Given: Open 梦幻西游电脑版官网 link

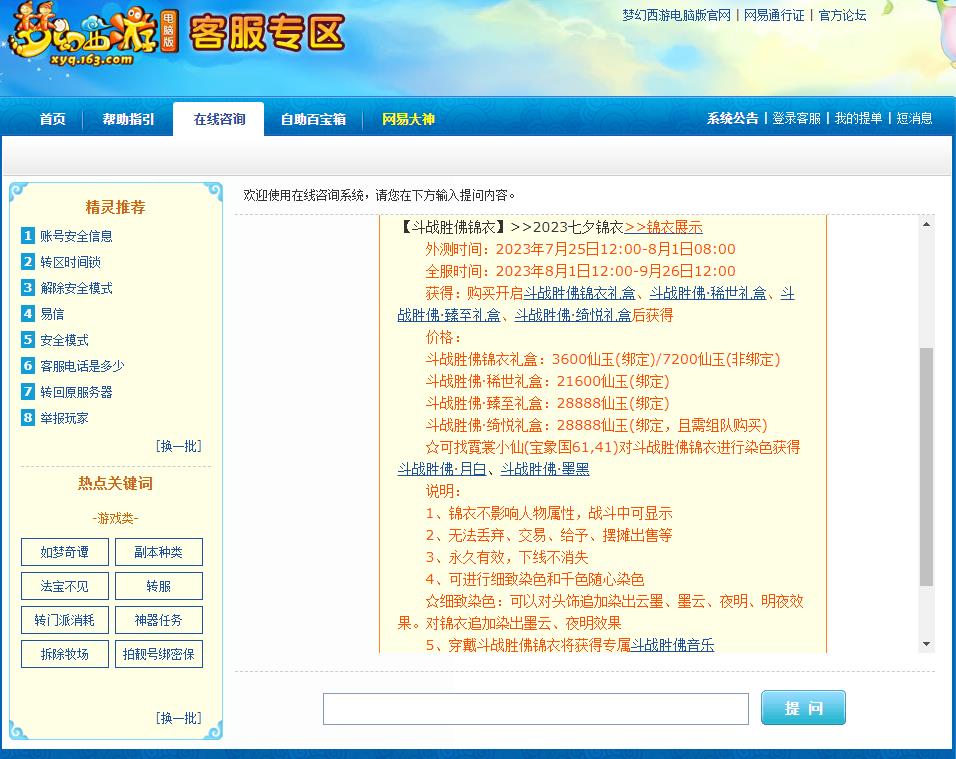Looking at the screenshot, I should click(676, 15).
